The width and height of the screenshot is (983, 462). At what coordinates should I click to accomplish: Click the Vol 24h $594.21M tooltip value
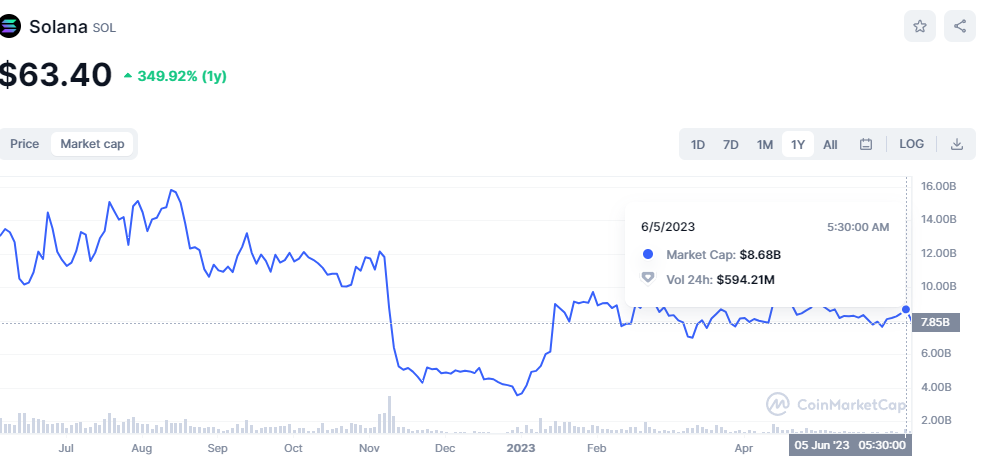click(x=746, y=280)
